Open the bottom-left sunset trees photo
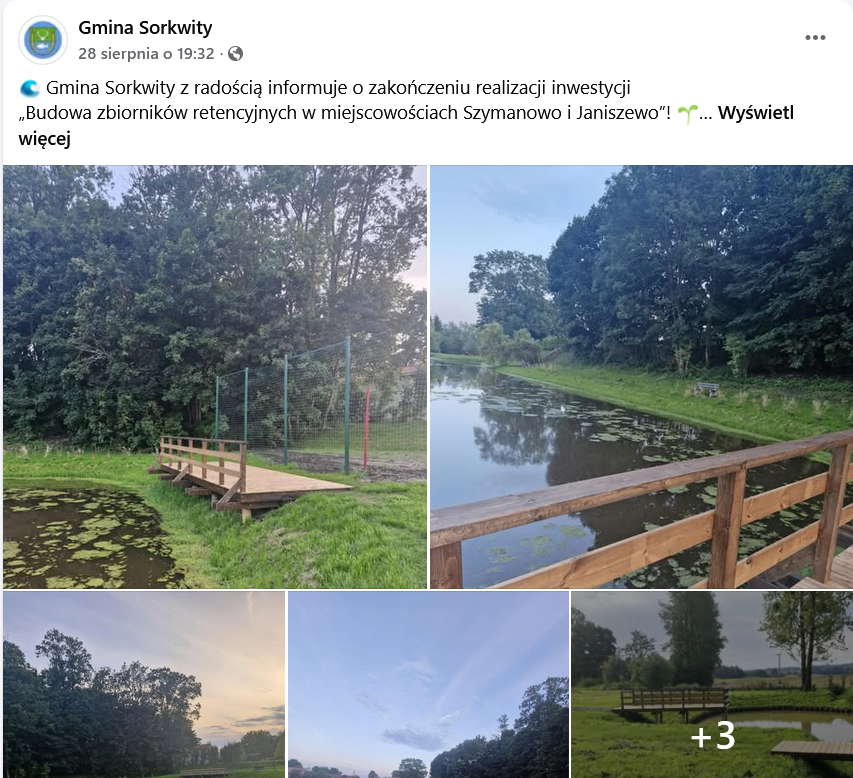The width and height of the screenshot is (853, 778). tap(144, 684)
